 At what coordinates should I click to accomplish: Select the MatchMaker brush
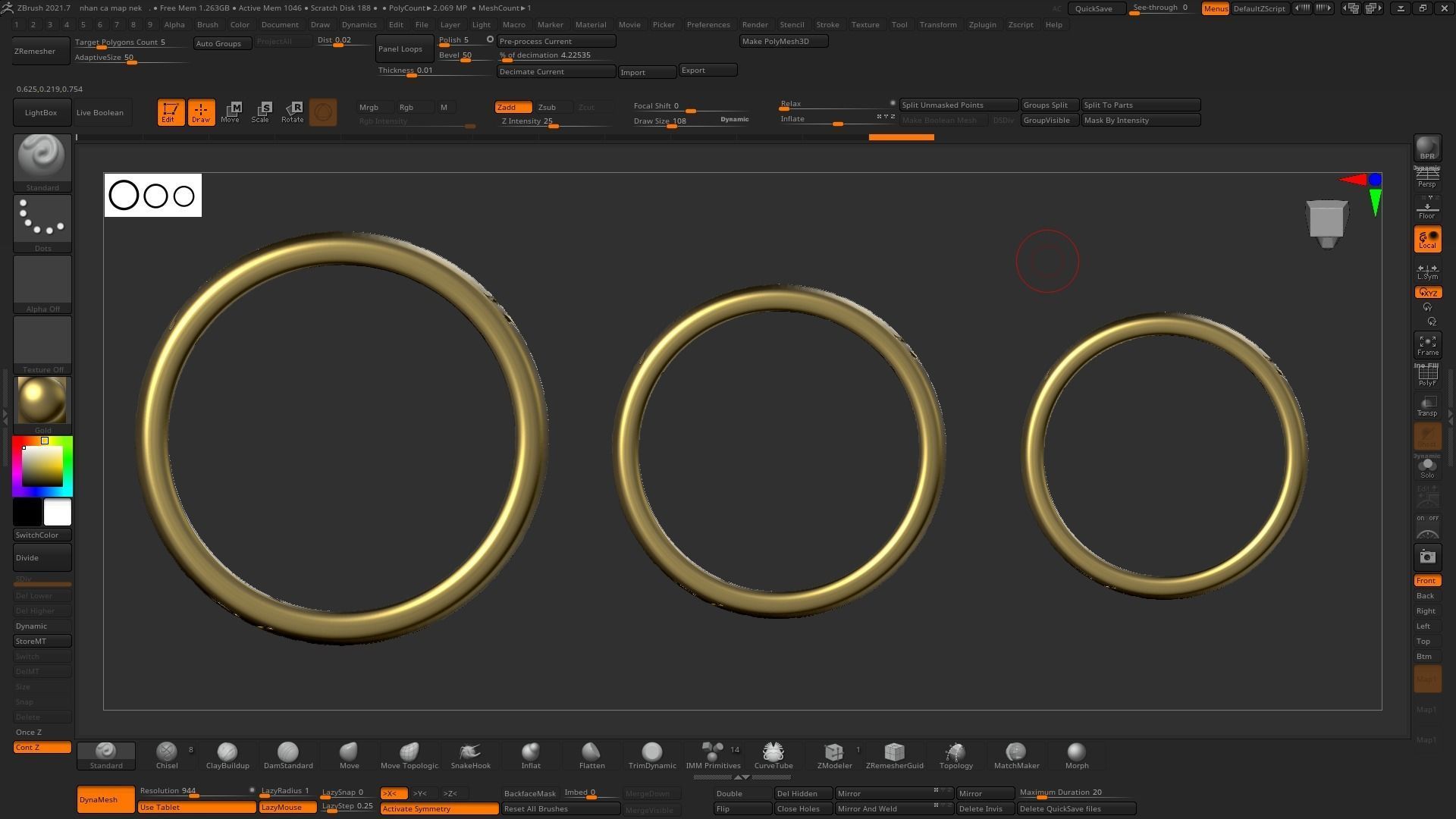click(1016, 755)
